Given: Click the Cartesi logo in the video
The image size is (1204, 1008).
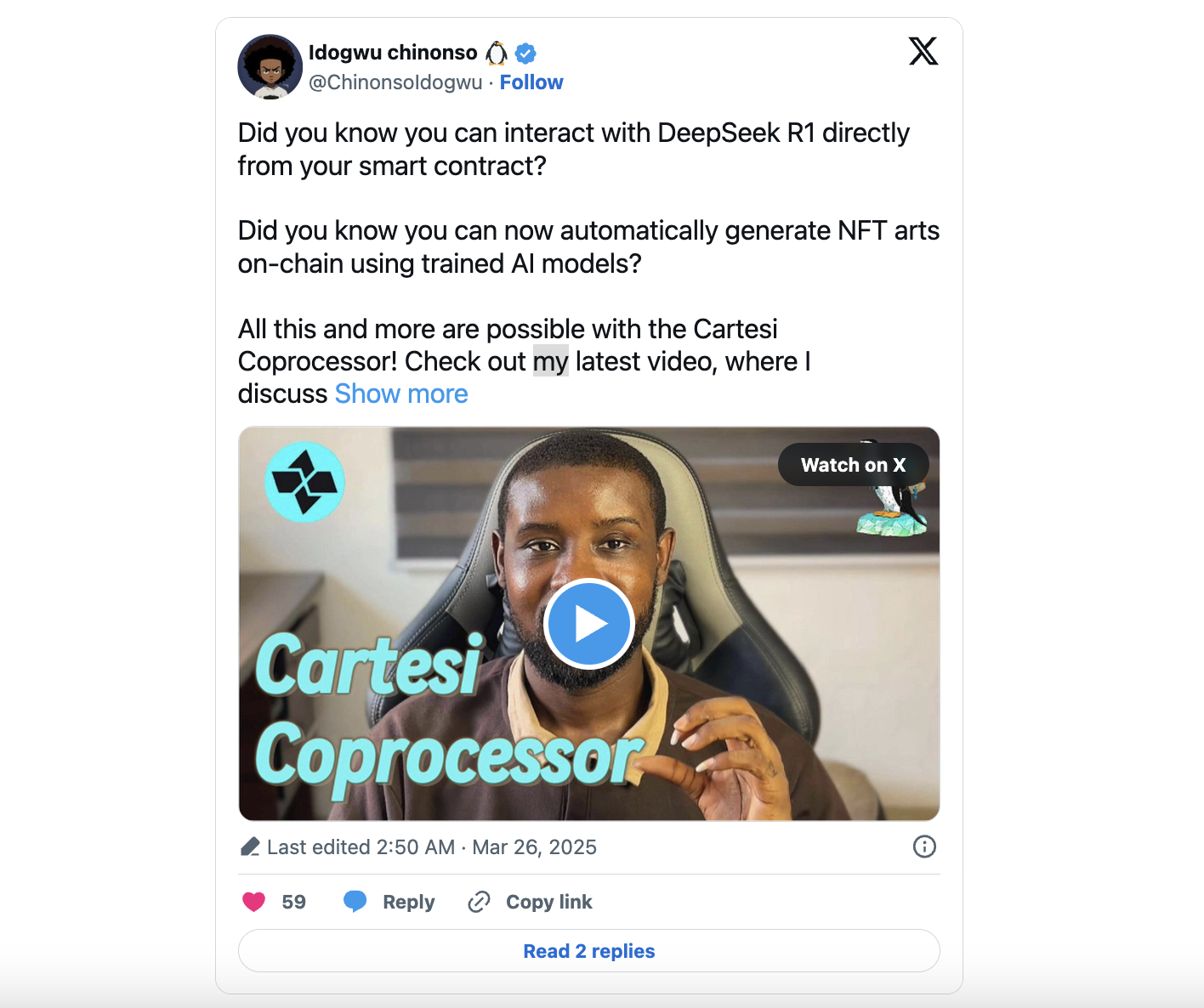Looking at the screenshot, I should point(304,482).
